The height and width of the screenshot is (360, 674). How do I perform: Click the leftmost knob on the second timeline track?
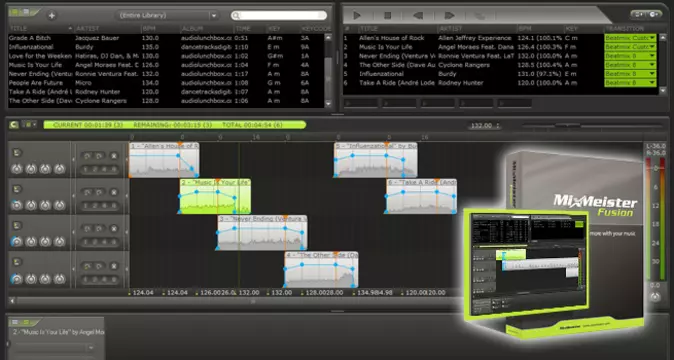click(16, 205)
